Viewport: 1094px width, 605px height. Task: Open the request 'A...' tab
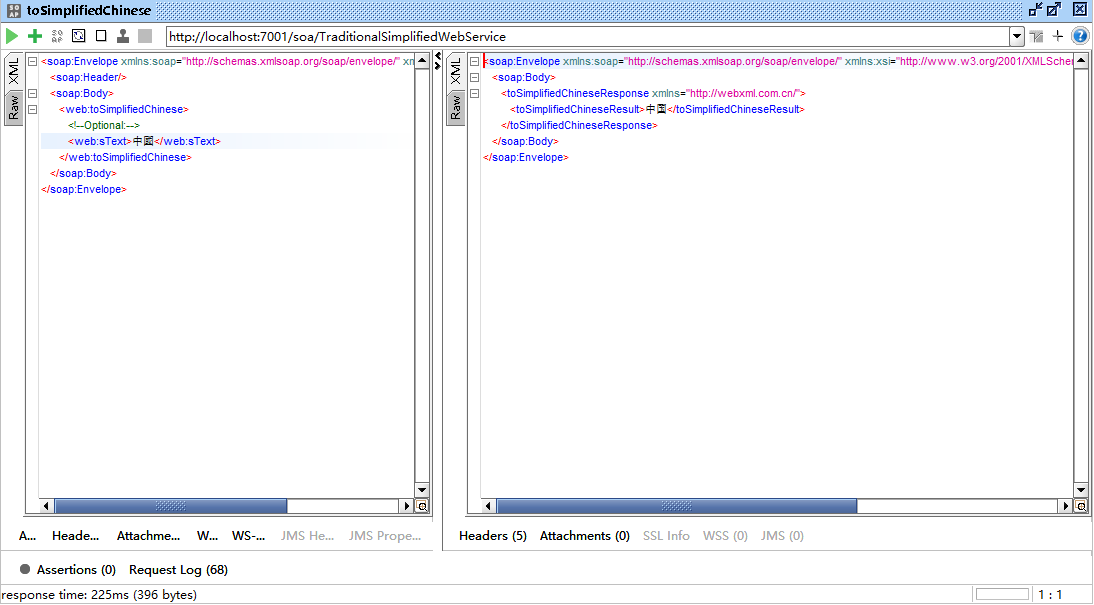pyautogui.click(x=27, y=536)
